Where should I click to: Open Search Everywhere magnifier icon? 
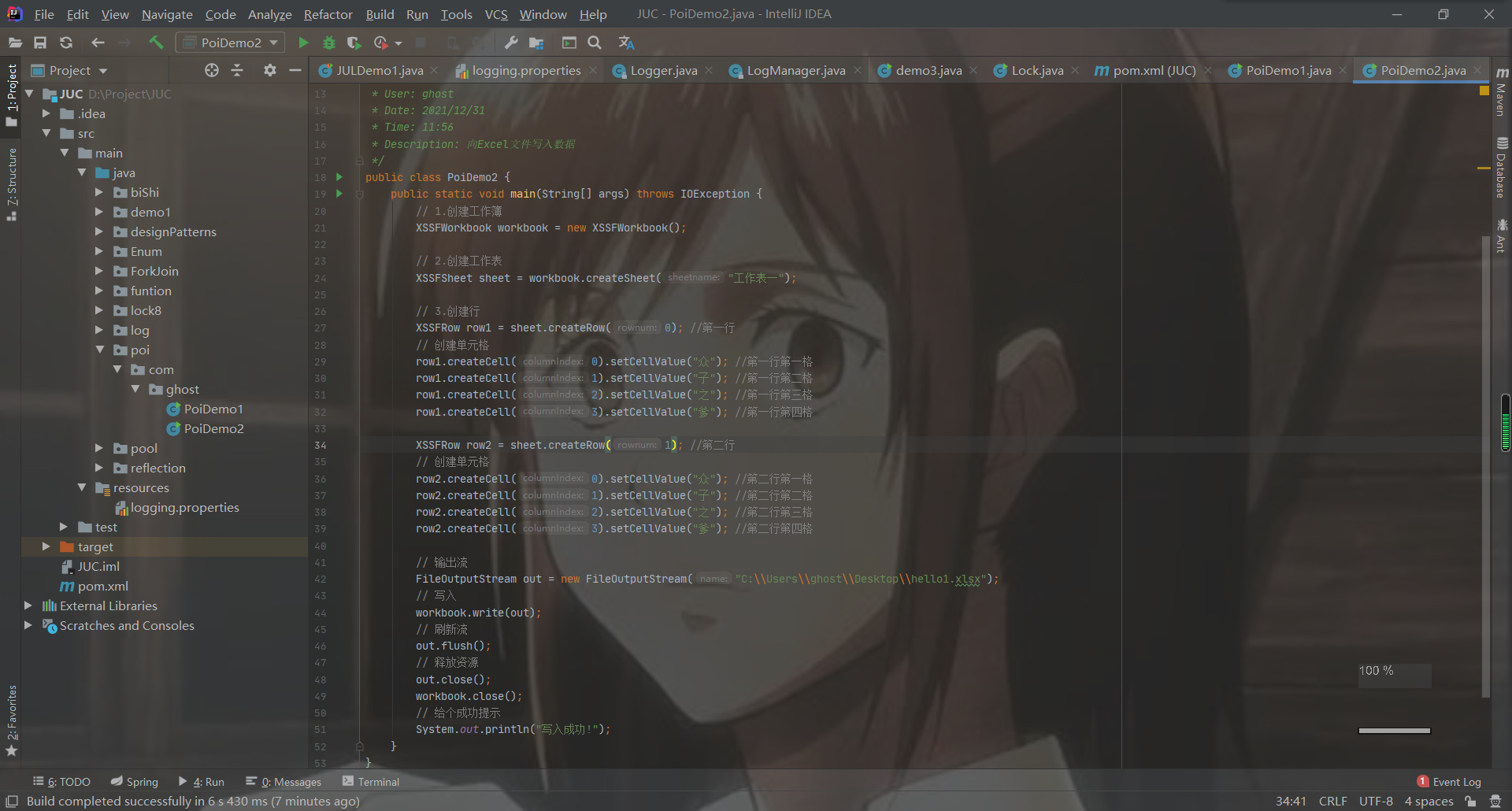pyautogui.click(x=595, y=43)
